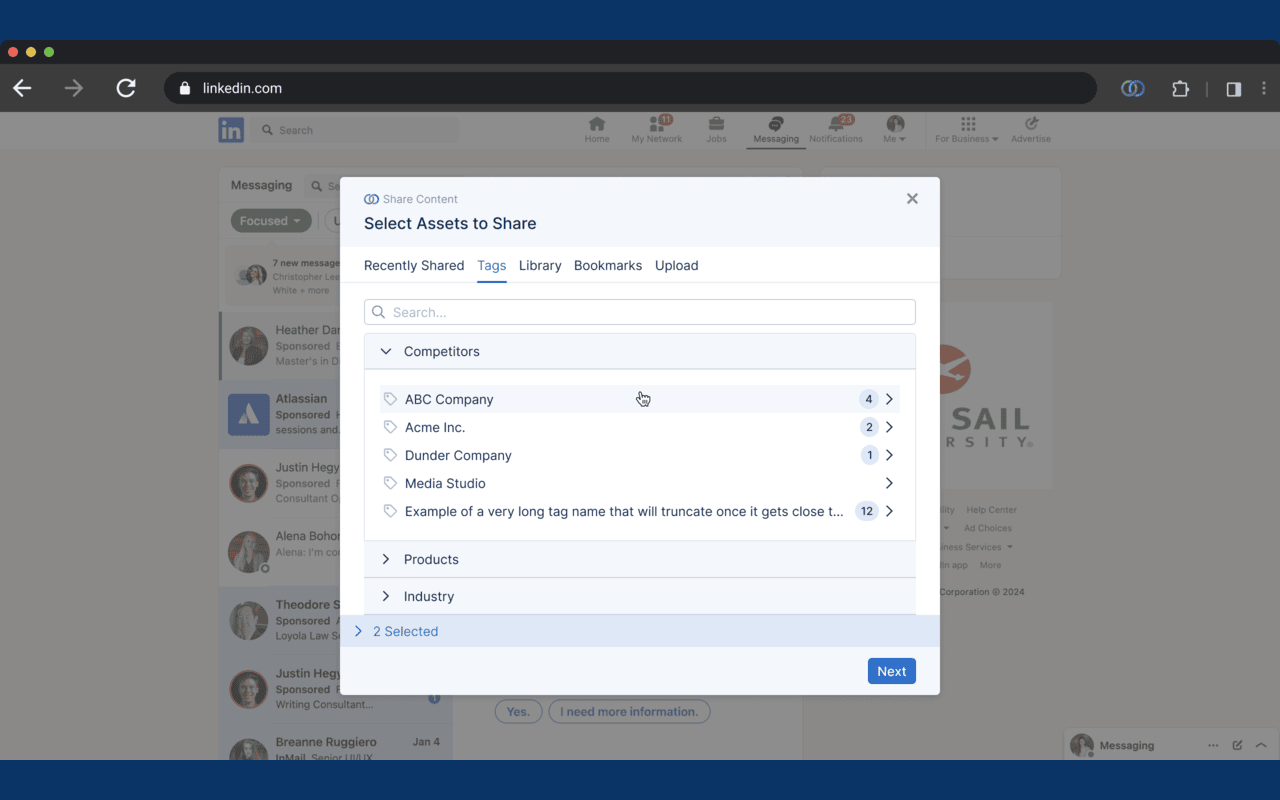
Task: Click the tag icon beside ABC Company
Action: pyautogui.click(x=390, y=399)
